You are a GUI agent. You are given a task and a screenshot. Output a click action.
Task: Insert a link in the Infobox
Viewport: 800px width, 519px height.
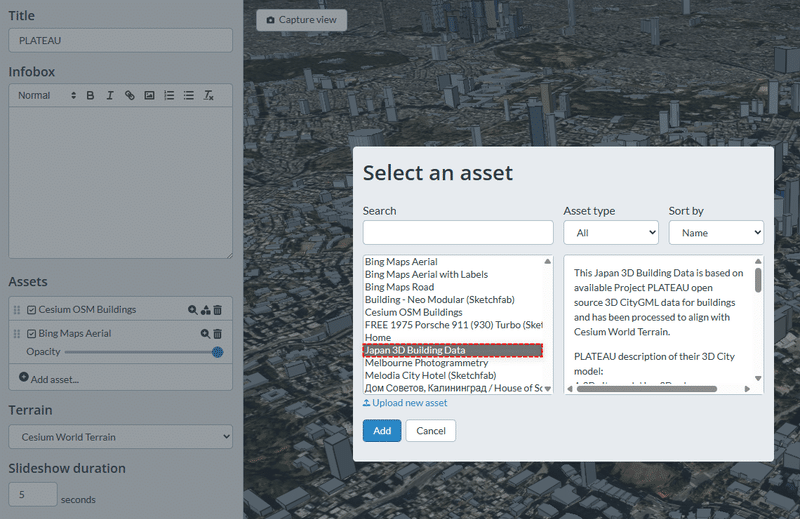coord(129,96)
